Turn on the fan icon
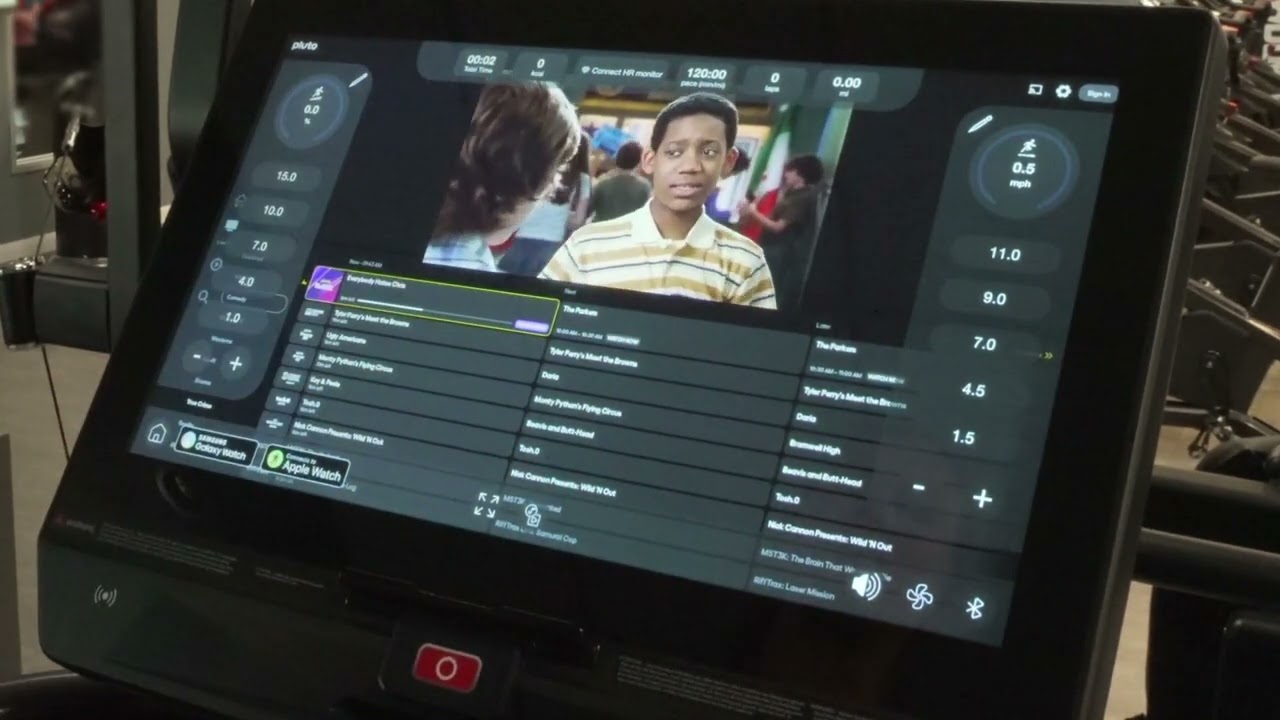 [919, 596]
